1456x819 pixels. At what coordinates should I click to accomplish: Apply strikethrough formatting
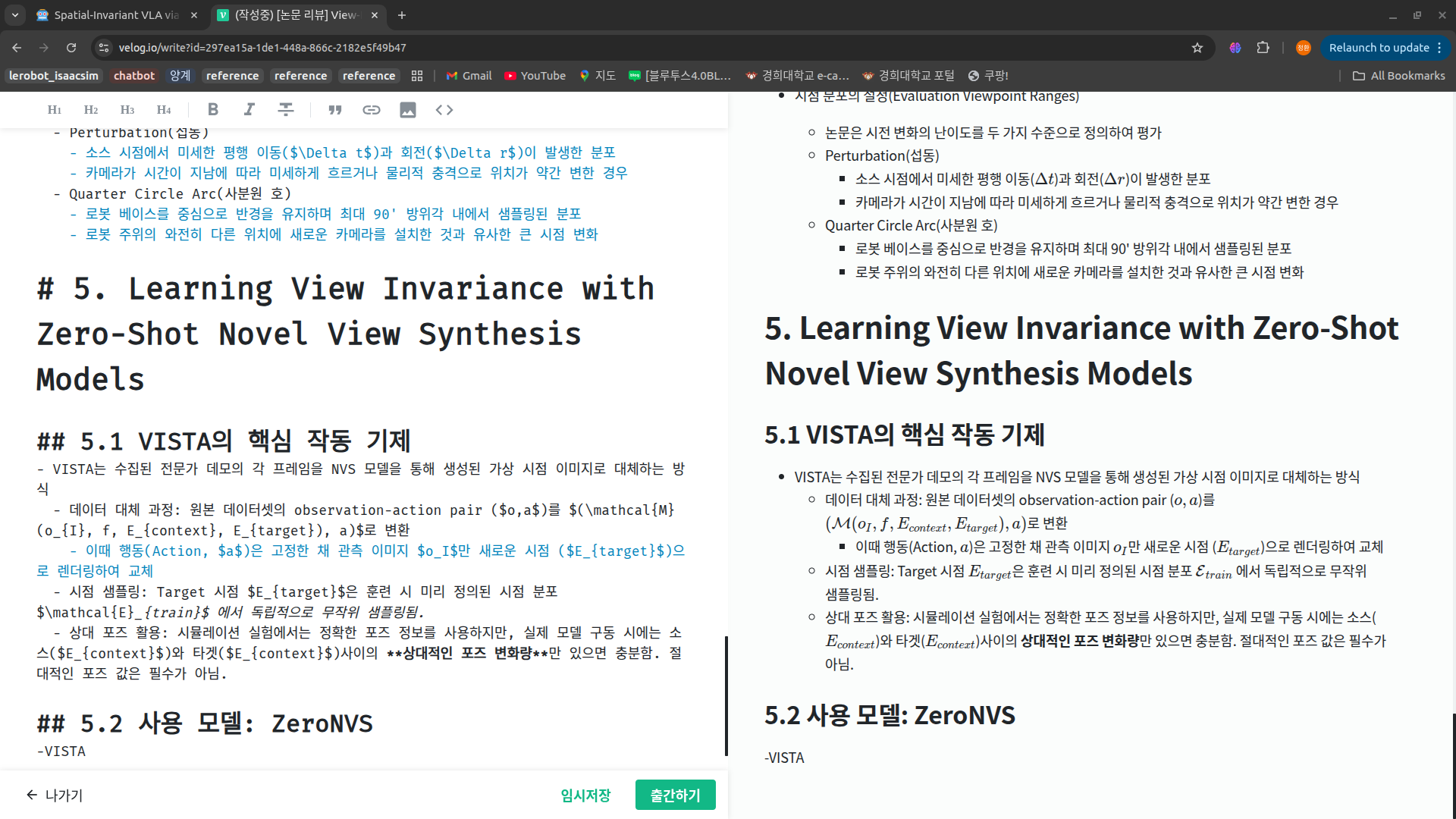pyautogui.click(x=286, y=110)
